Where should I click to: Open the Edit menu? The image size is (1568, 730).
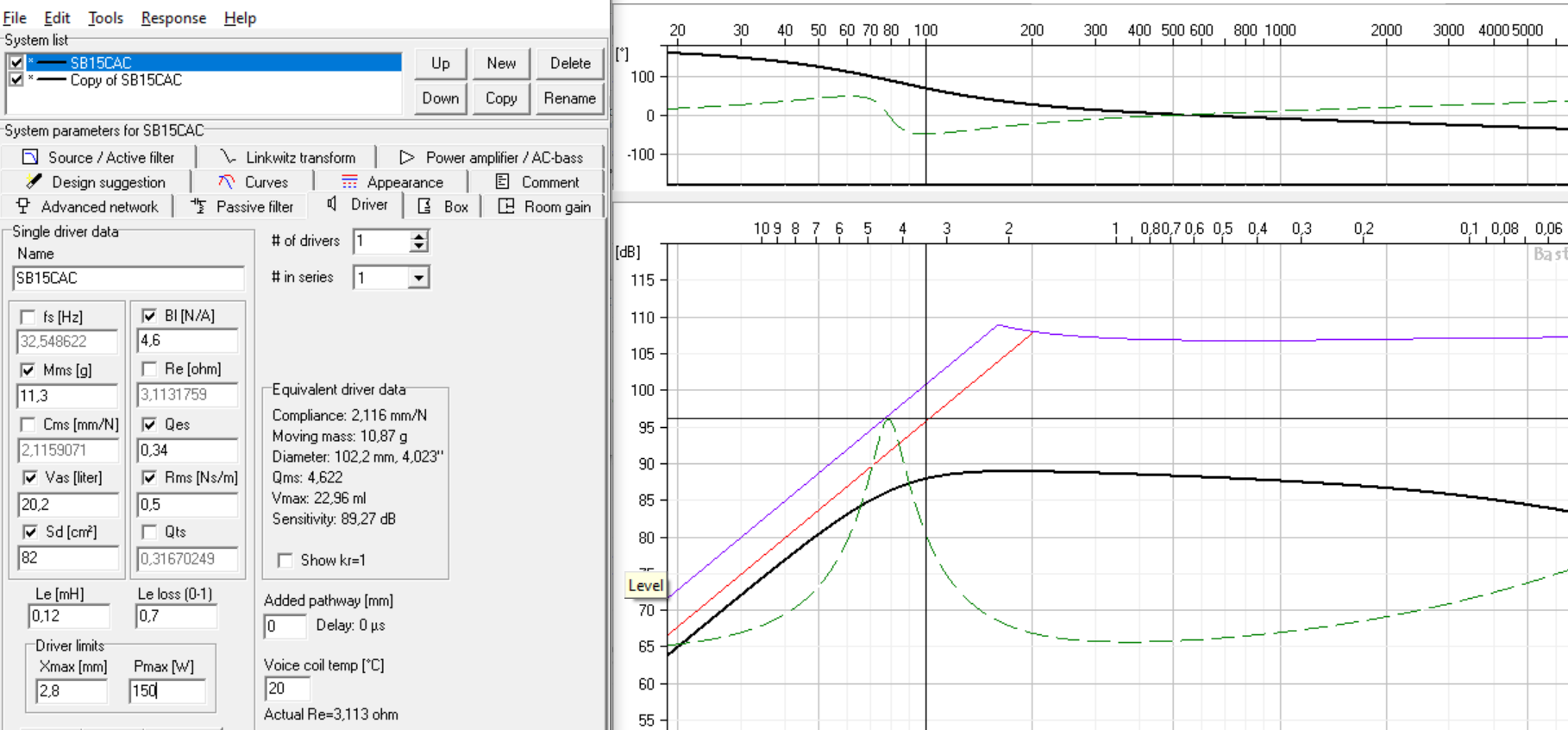57,17
